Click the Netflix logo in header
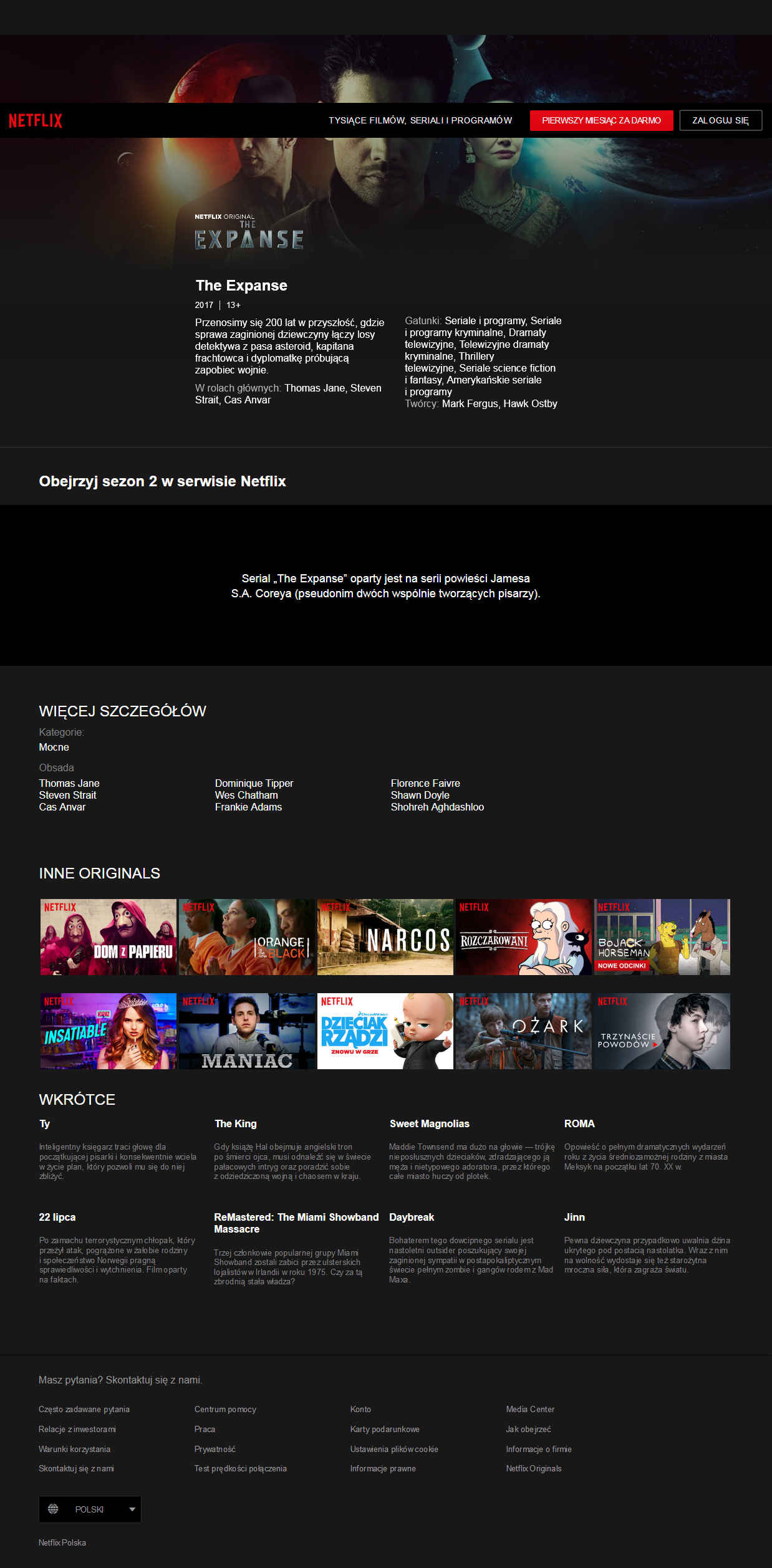The width and height of the screenshot is (772, 1568). pos(36,120)
